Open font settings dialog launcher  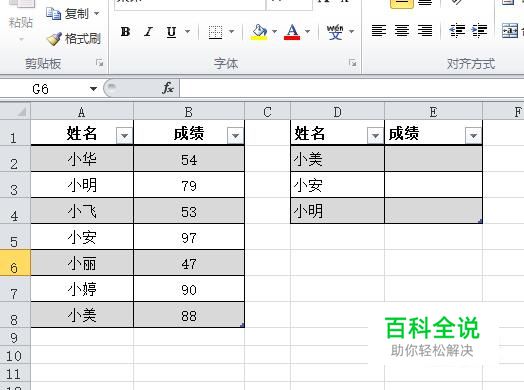point(352,62)
